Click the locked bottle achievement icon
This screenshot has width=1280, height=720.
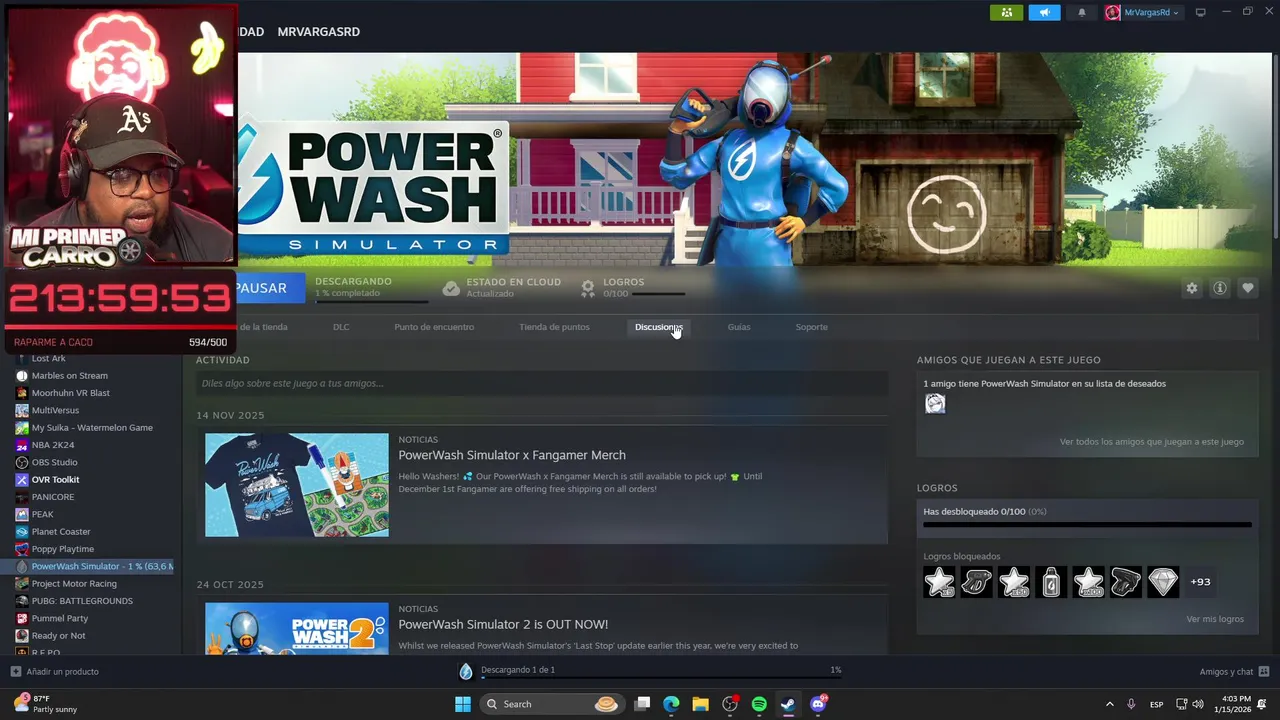tap(1051, 581)
